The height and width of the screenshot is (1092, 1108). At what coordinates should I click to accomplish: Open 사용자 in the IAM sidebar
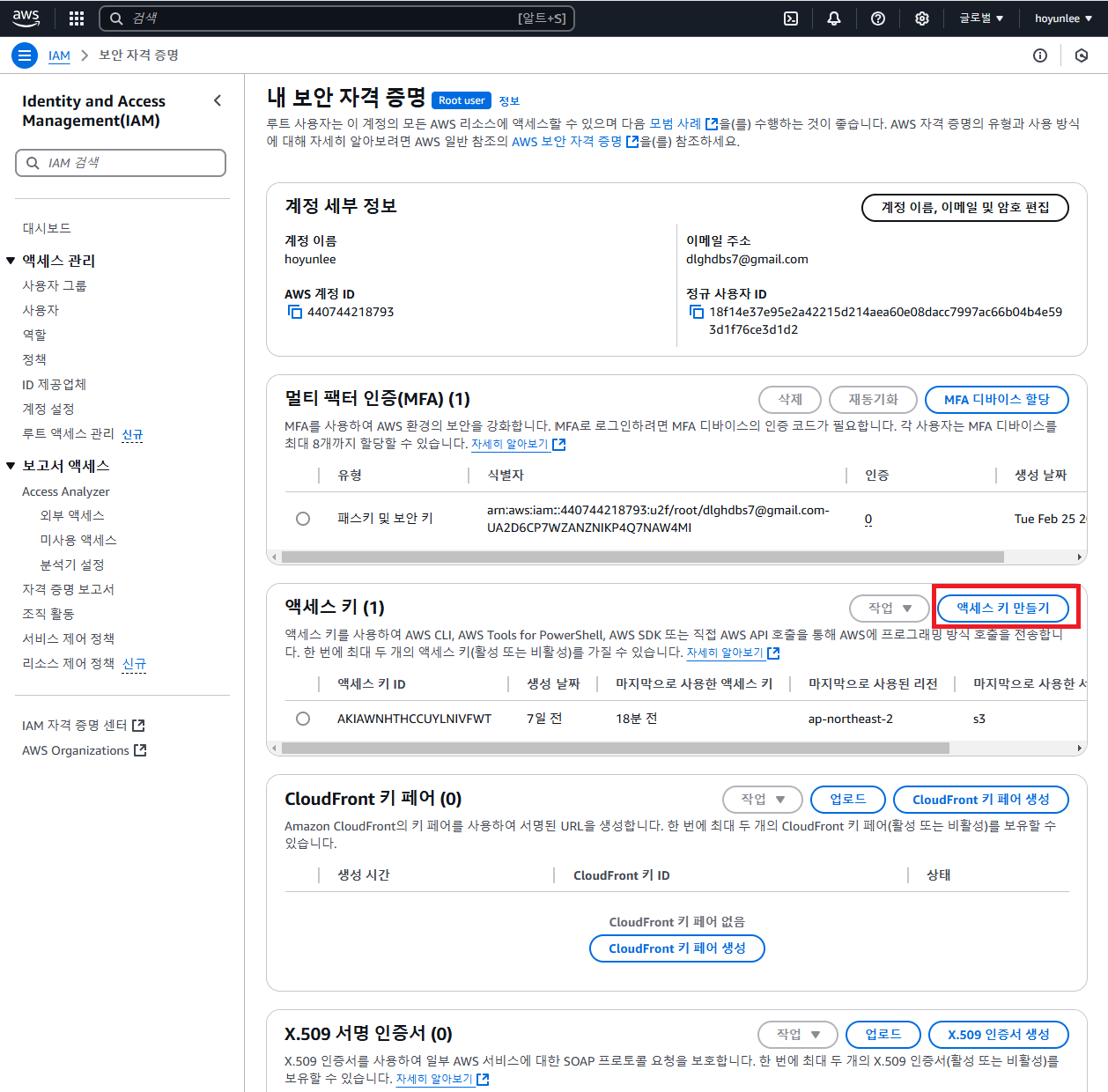[x=41, y=310]
